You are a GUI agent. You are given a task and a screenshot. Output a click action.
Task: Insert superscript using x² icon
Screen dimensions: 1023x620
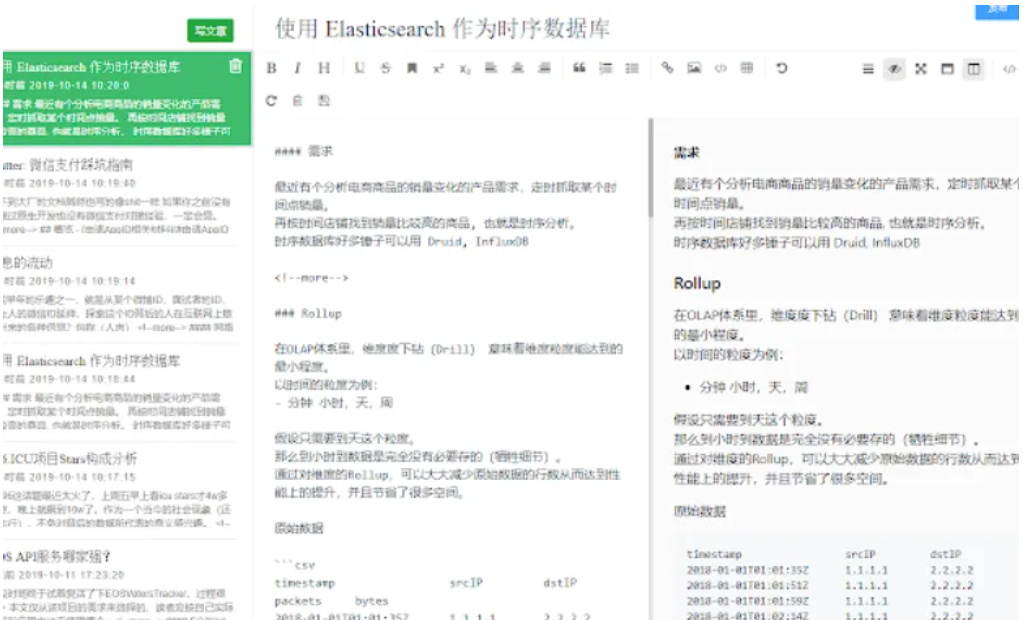coord(438,68)
